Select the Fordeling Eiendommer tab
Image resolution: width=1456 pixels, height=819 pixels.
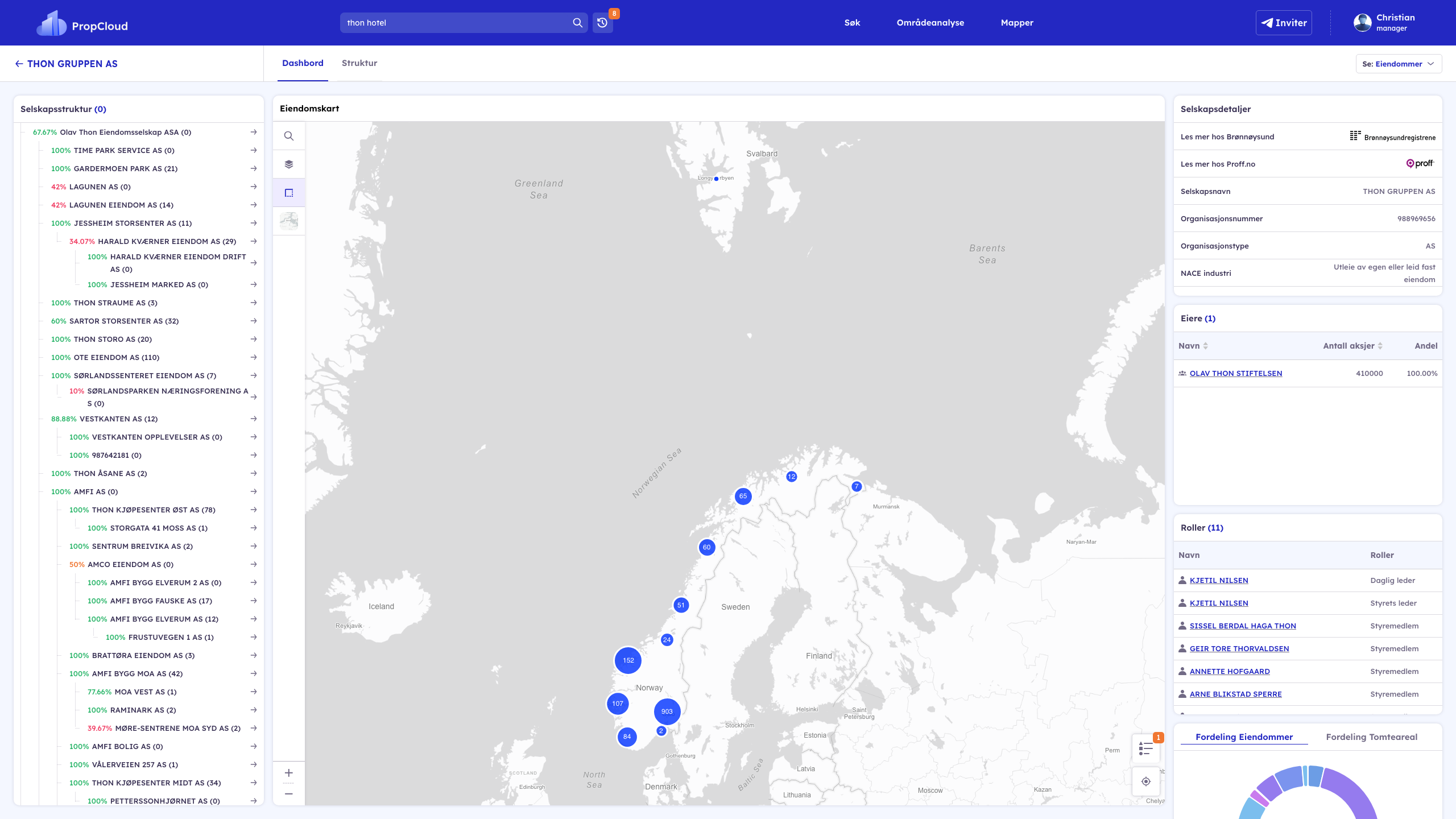pos(1244,737)
